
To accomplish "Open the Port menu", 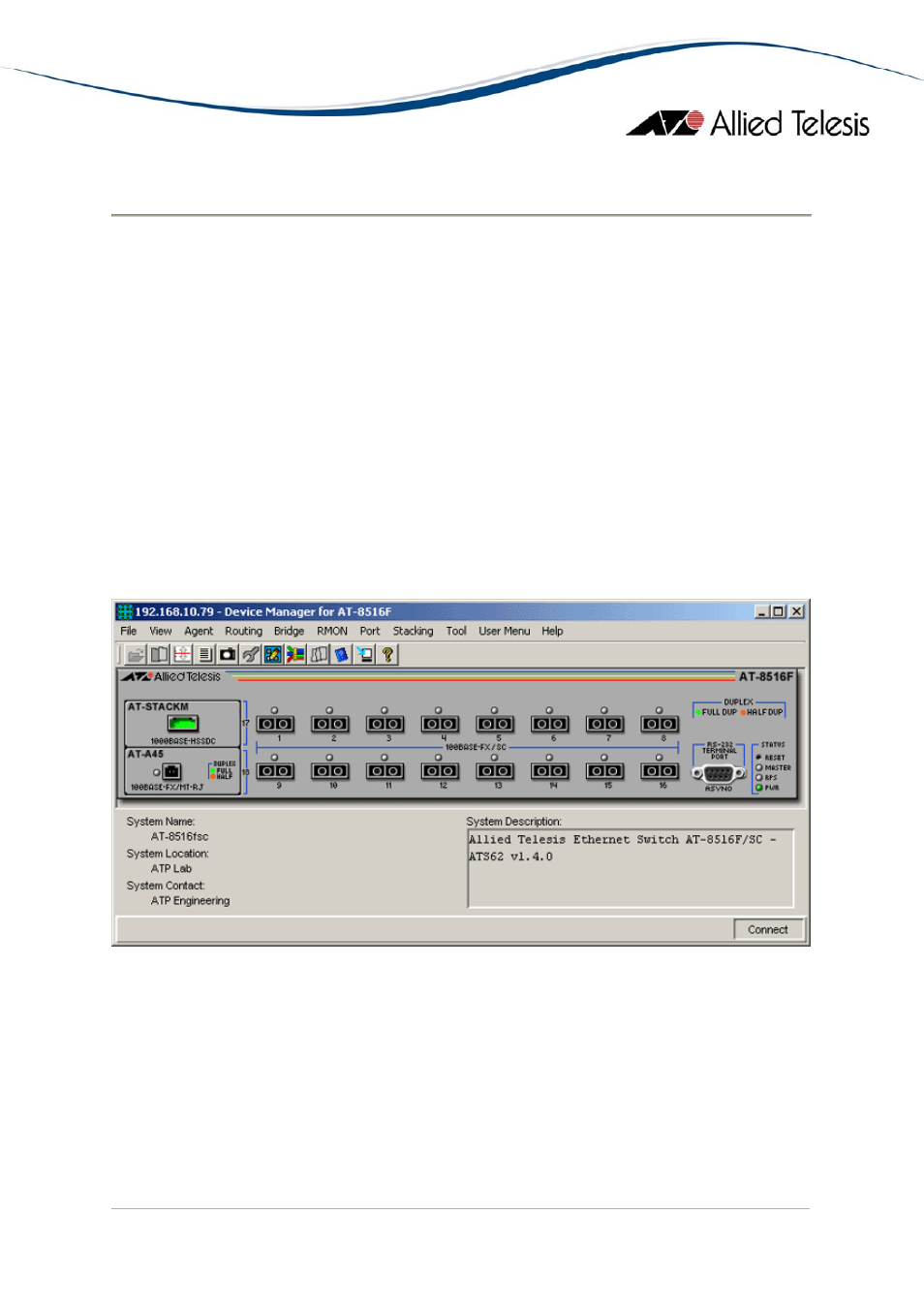I will tap(370, 631).
